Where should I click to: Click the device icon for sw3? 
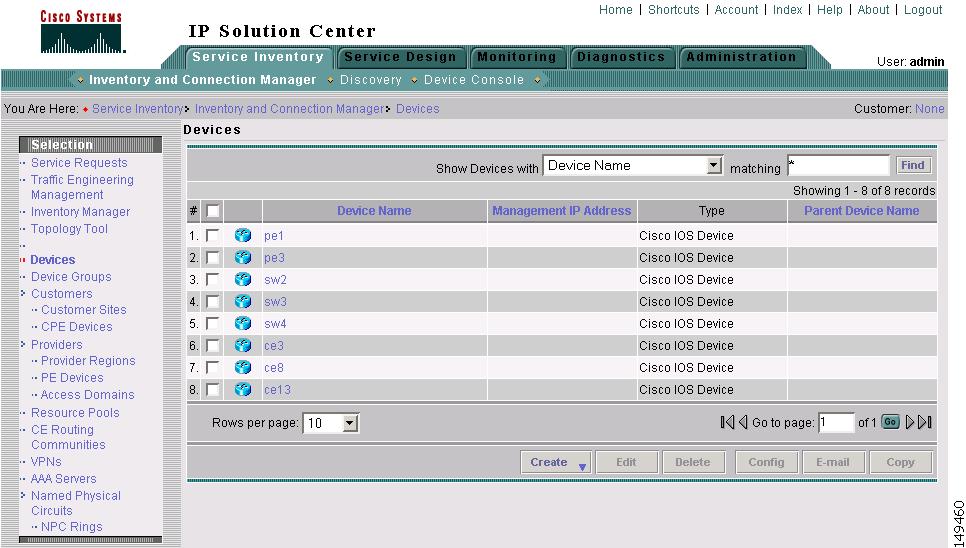(x=243, y=302)
